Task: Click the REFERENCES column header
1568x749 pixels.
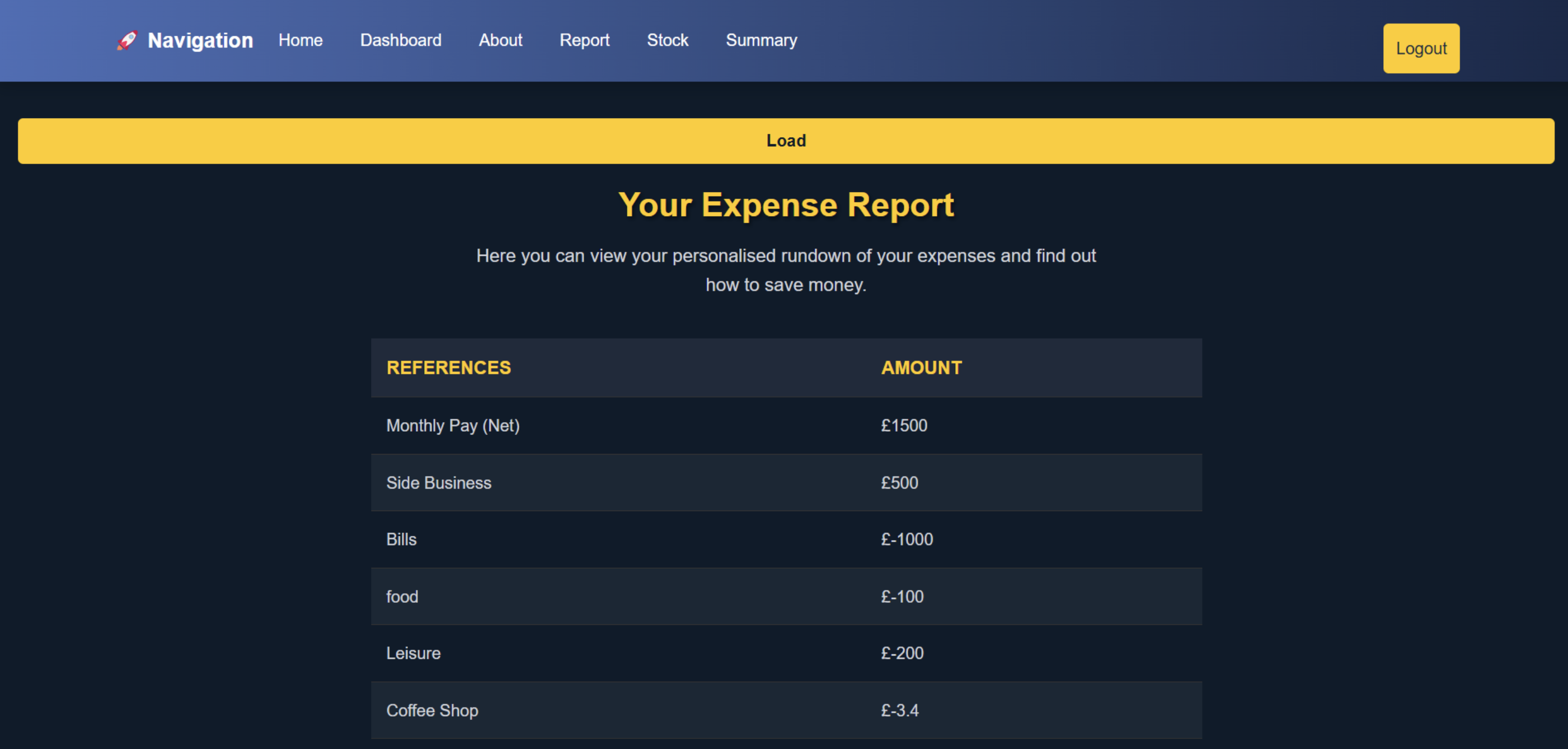Action: click(x=448, y=368)
